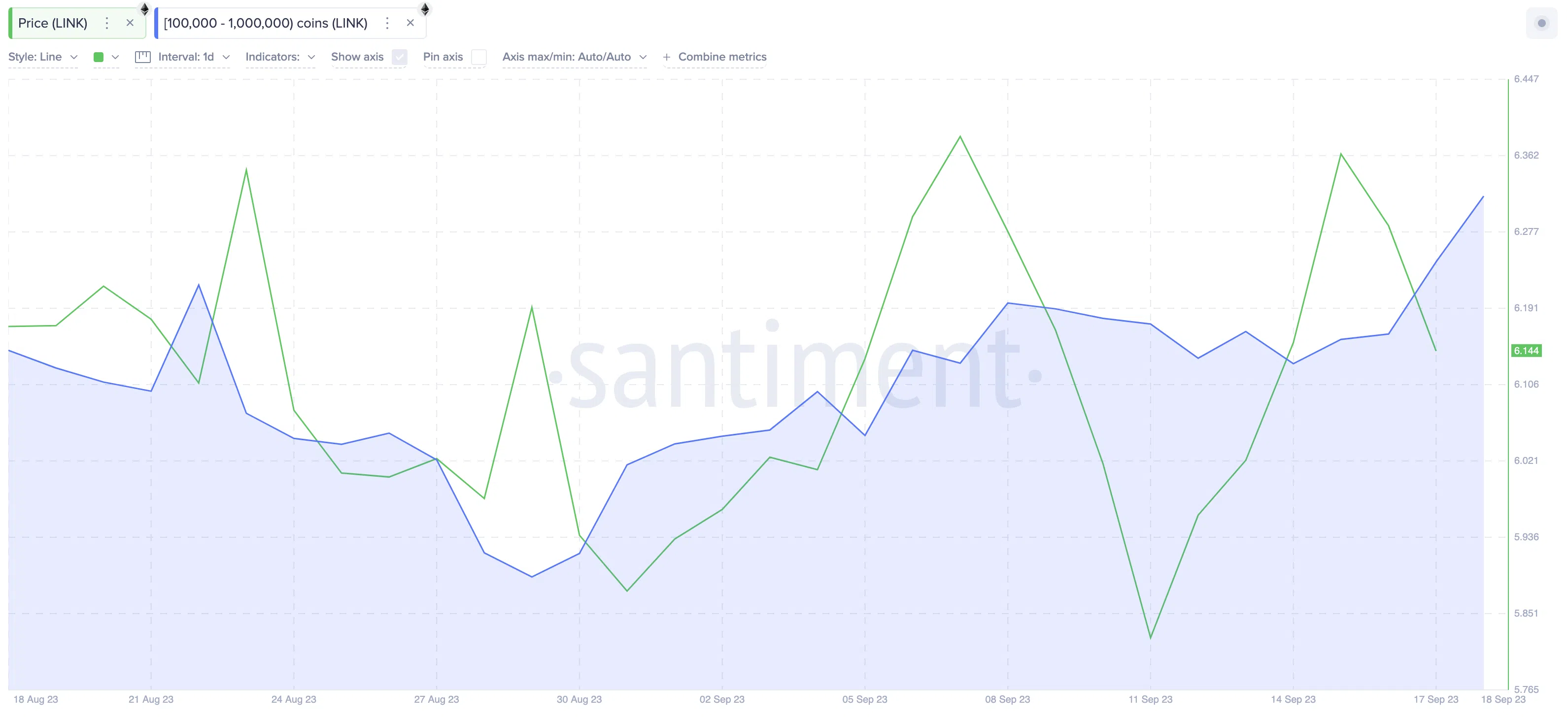The image size is (1568, 717).
Task: Click Ethereum icon on coins (LINK) tab
Action: click(x=425, y=8)
